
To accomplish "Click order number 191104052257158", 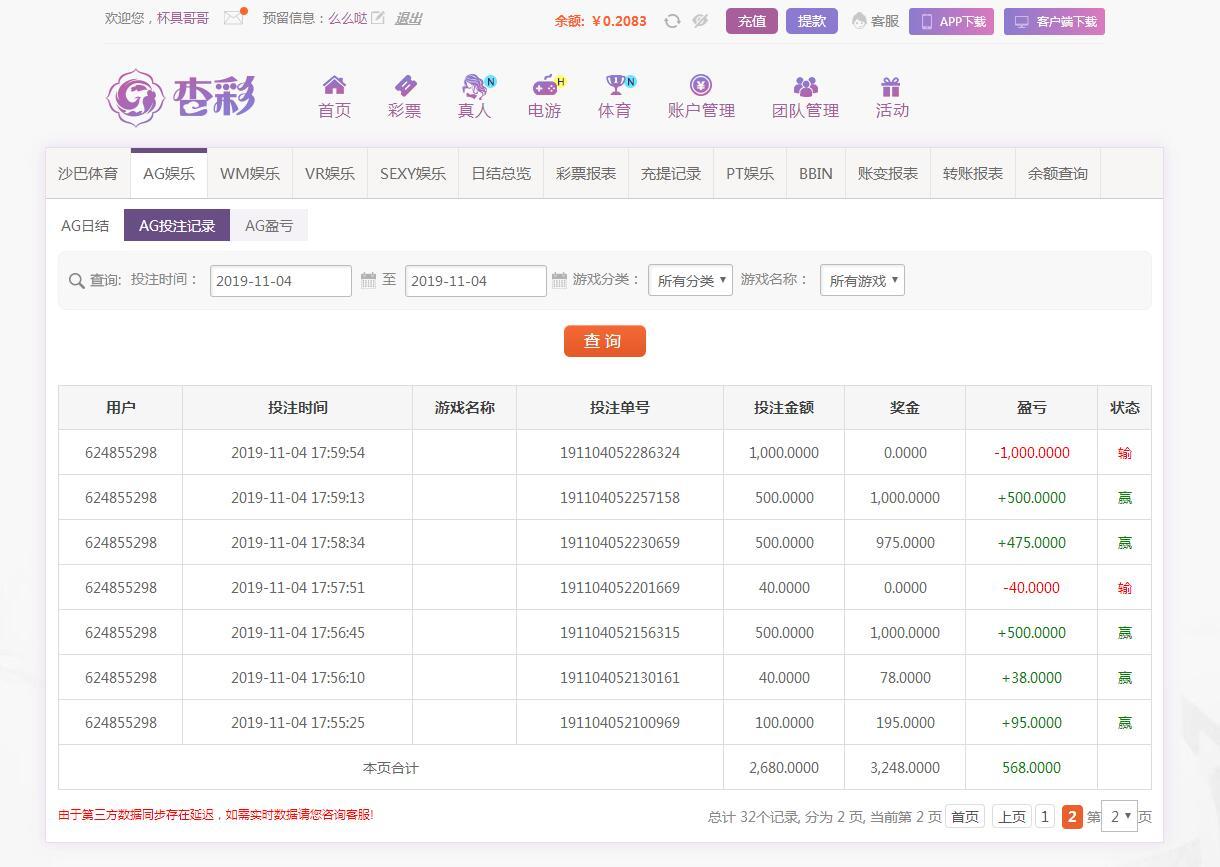I will click(620, 498).
